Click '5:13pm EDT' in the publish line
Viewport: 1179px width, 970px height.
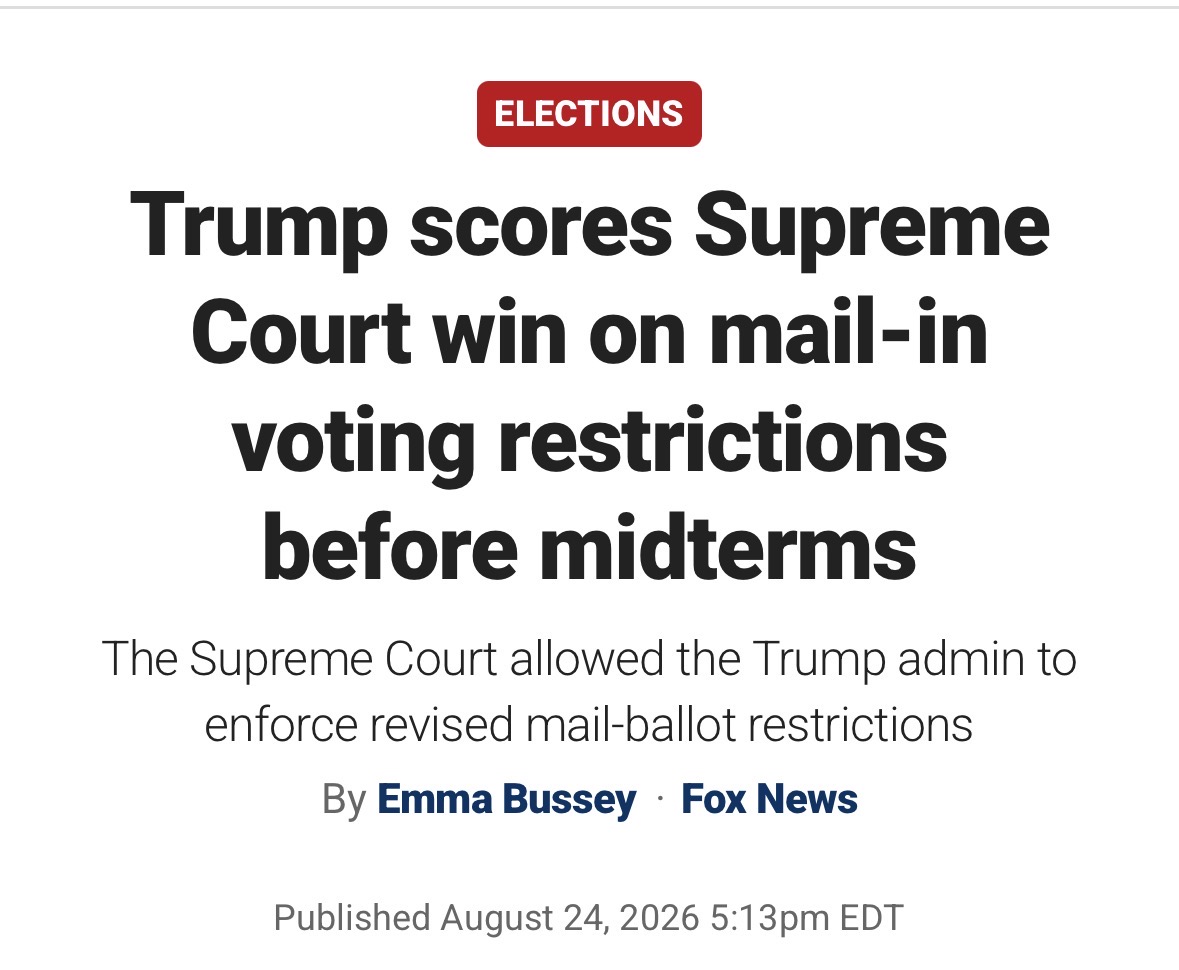point(806,918)
